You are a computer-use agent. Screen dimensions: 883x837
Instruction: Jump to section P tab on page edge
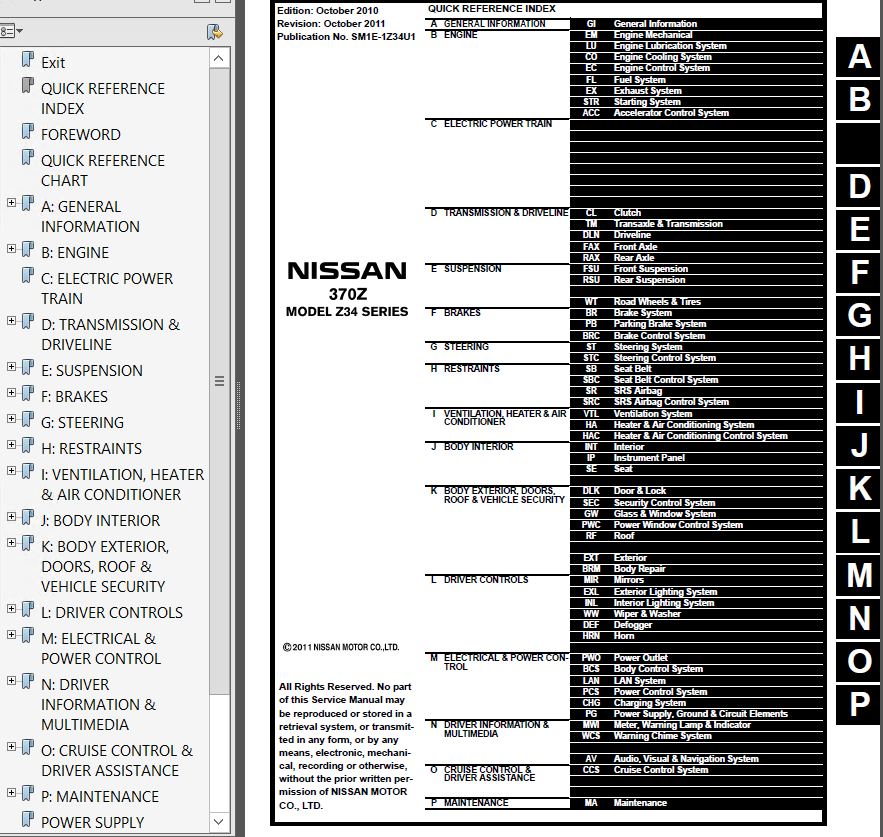click(859, 704)
